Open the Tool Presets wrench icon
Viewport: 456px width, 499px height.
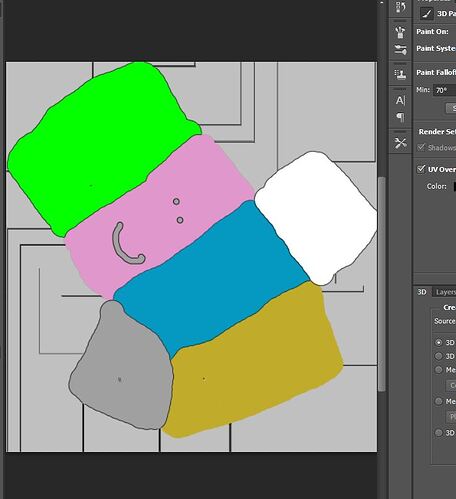400,143
